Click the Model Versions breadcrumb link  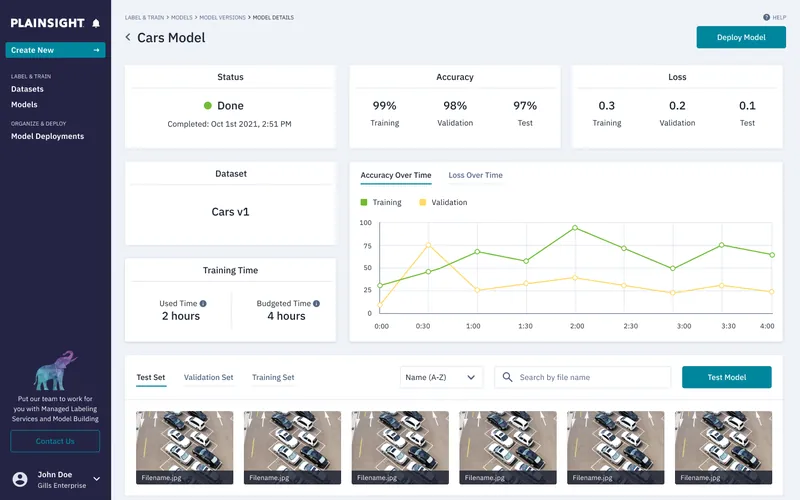(x=222, y=17)
